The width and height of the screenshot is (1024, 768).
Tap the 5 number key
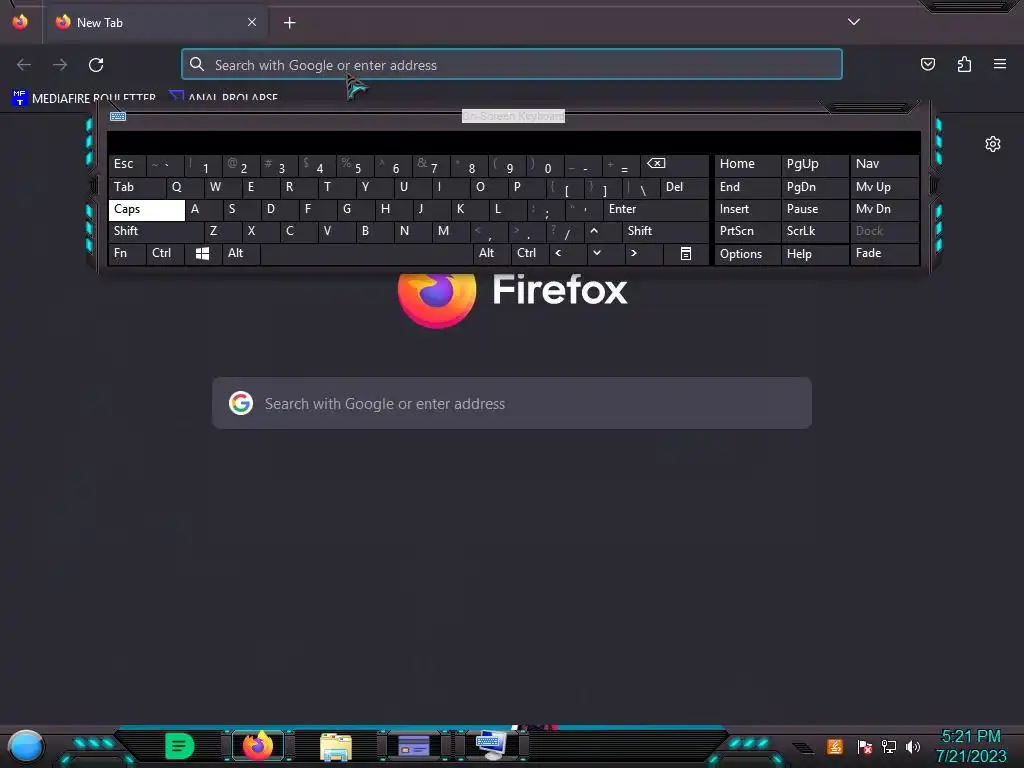coord(355,165)
